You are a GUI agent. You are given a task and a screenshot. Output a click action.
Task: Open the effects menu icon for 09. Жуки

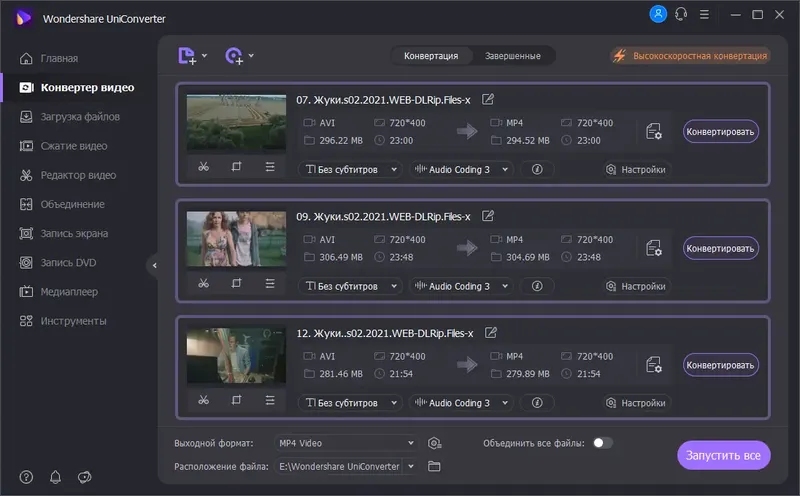tap(270, 283)
